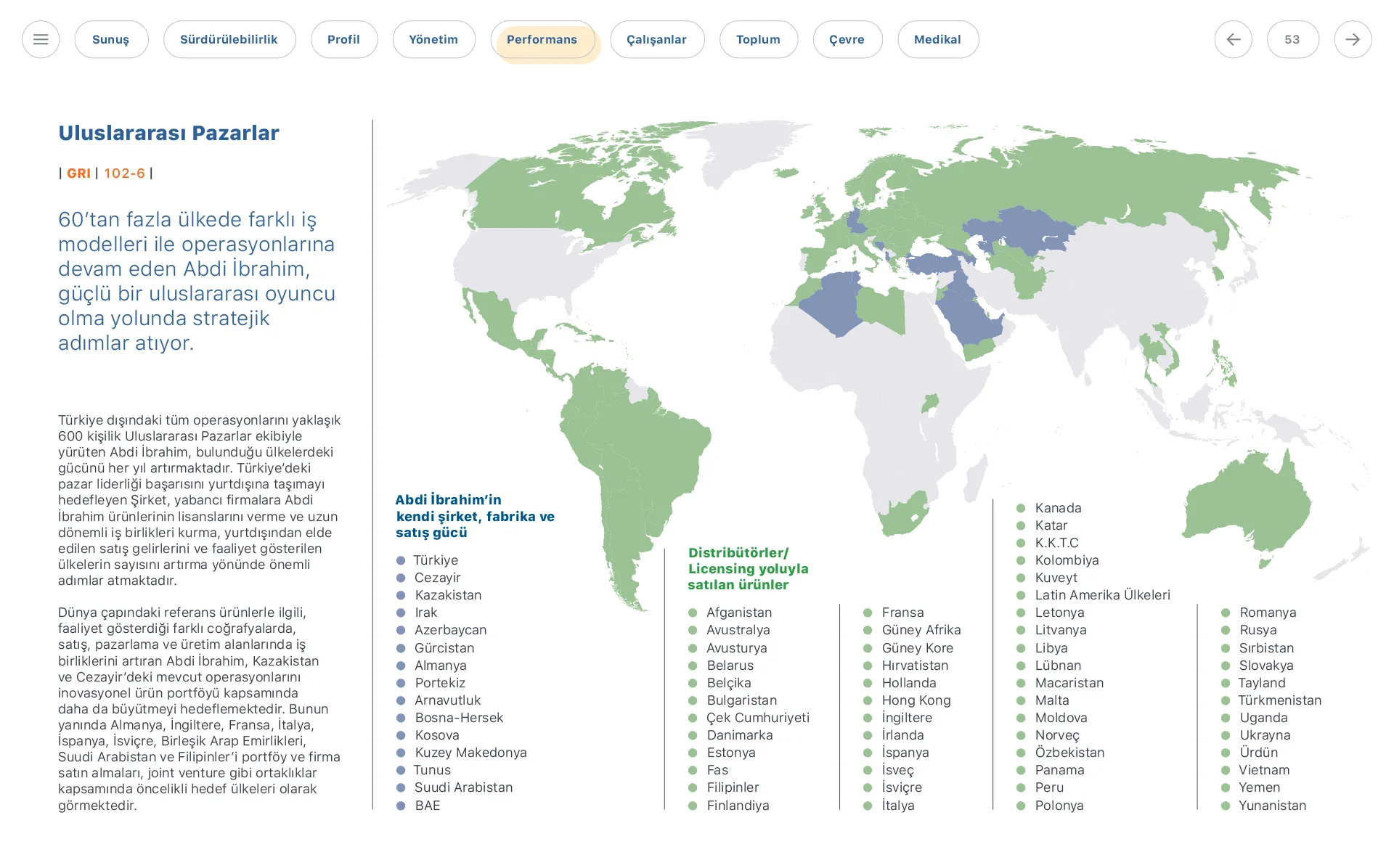The image size is (1394, 868).
Task: Click Kazakistan in the blue list
Action: (448, 595)
